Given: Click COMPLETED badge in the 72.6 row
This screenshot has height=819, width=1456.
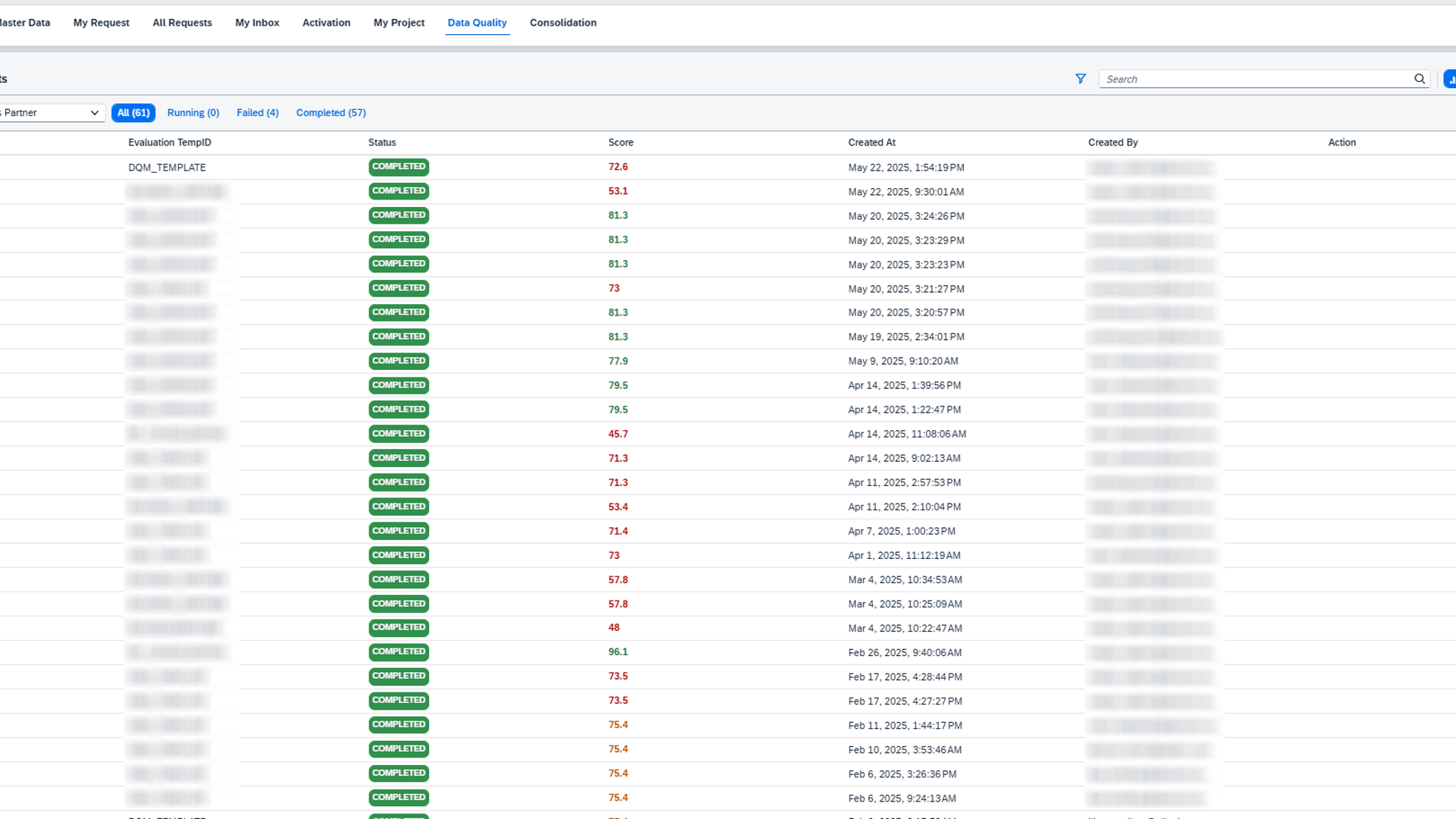Looking at the screenshot, I should (x=399, y=167).
